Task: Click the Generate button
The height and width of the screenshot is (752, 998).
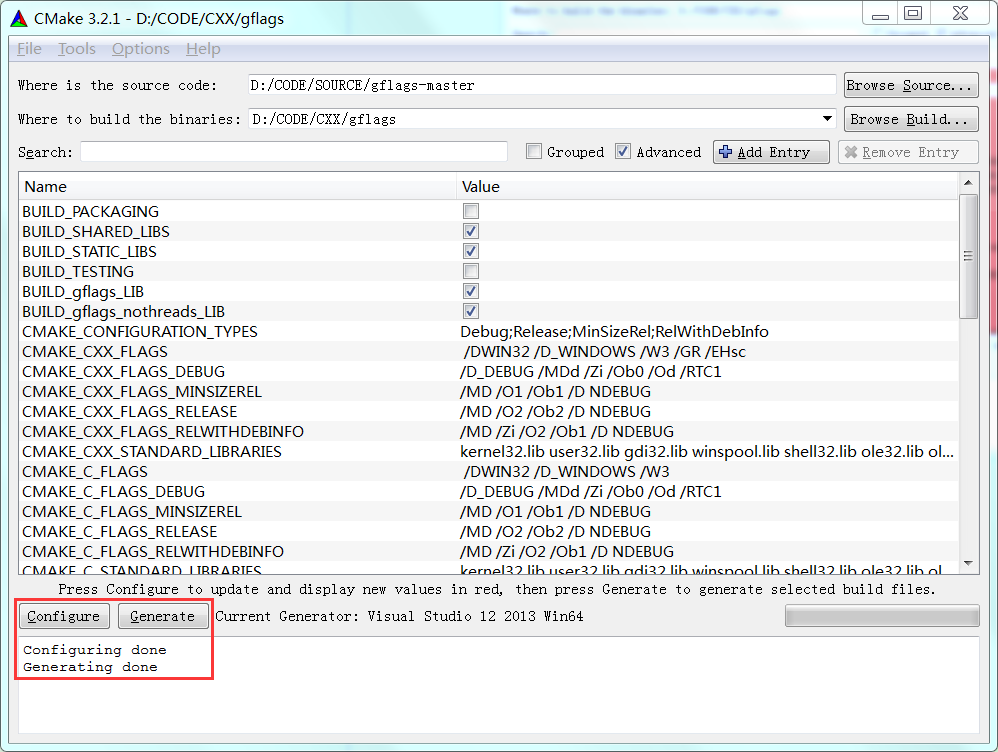Action: (x=163, y=616)
